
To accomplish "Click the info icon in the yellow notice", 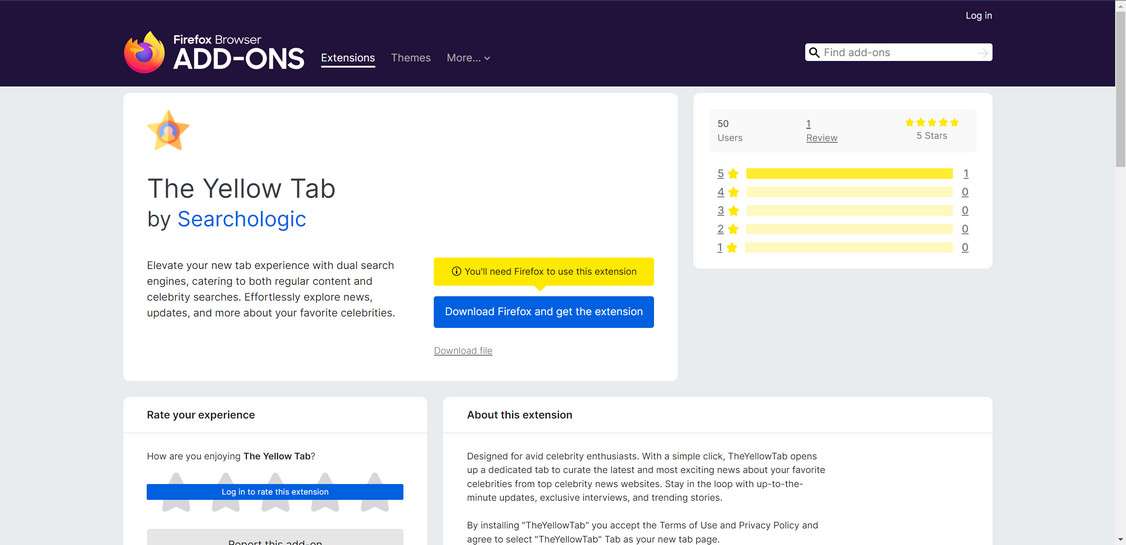I will click(x=456, y=271).
